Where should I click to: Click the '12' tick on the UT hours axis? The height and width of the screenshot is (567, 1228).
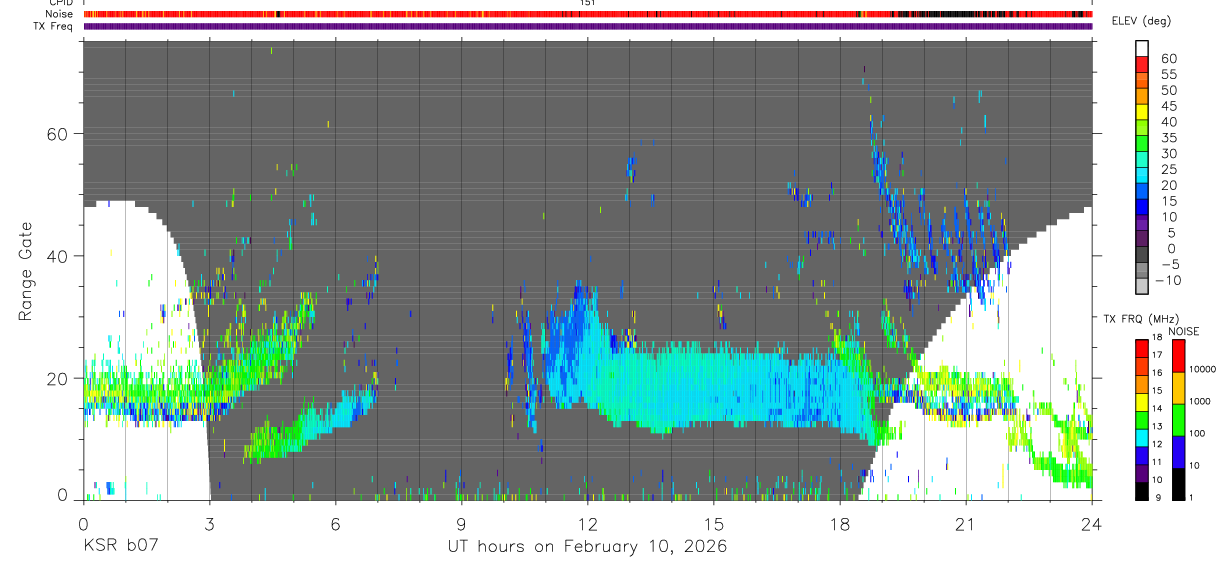click(588, 523)
